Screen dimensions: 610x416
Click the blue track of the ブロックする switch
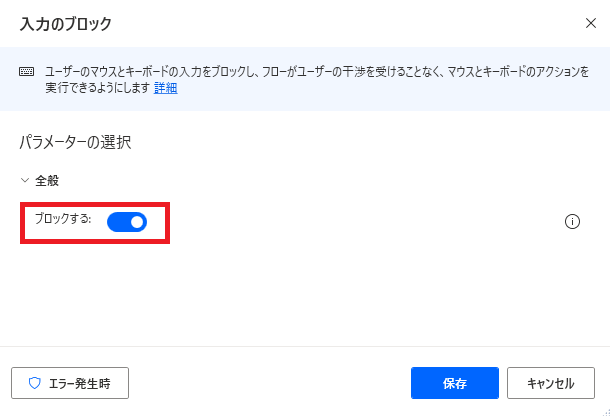pos(118,222)
